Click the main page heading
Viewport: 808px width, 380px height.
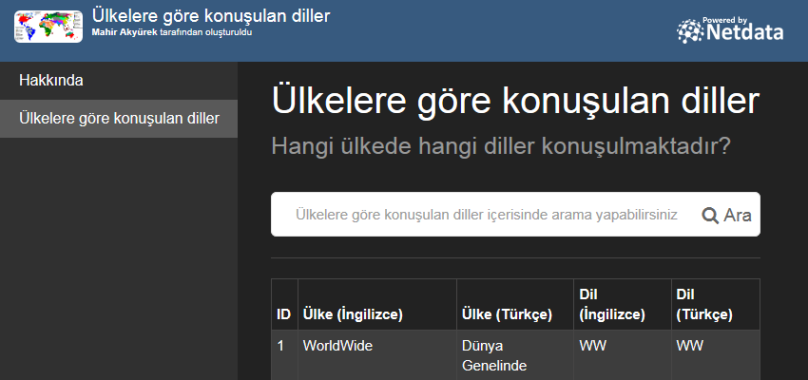coord(515,102)
